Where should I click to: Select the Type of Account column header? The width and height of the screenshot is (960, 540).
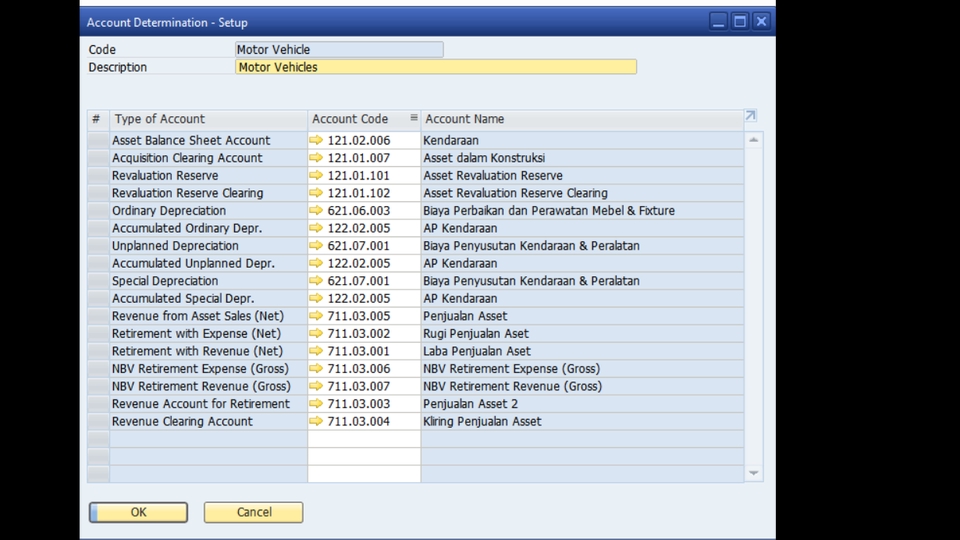click(x=208, y=119)
